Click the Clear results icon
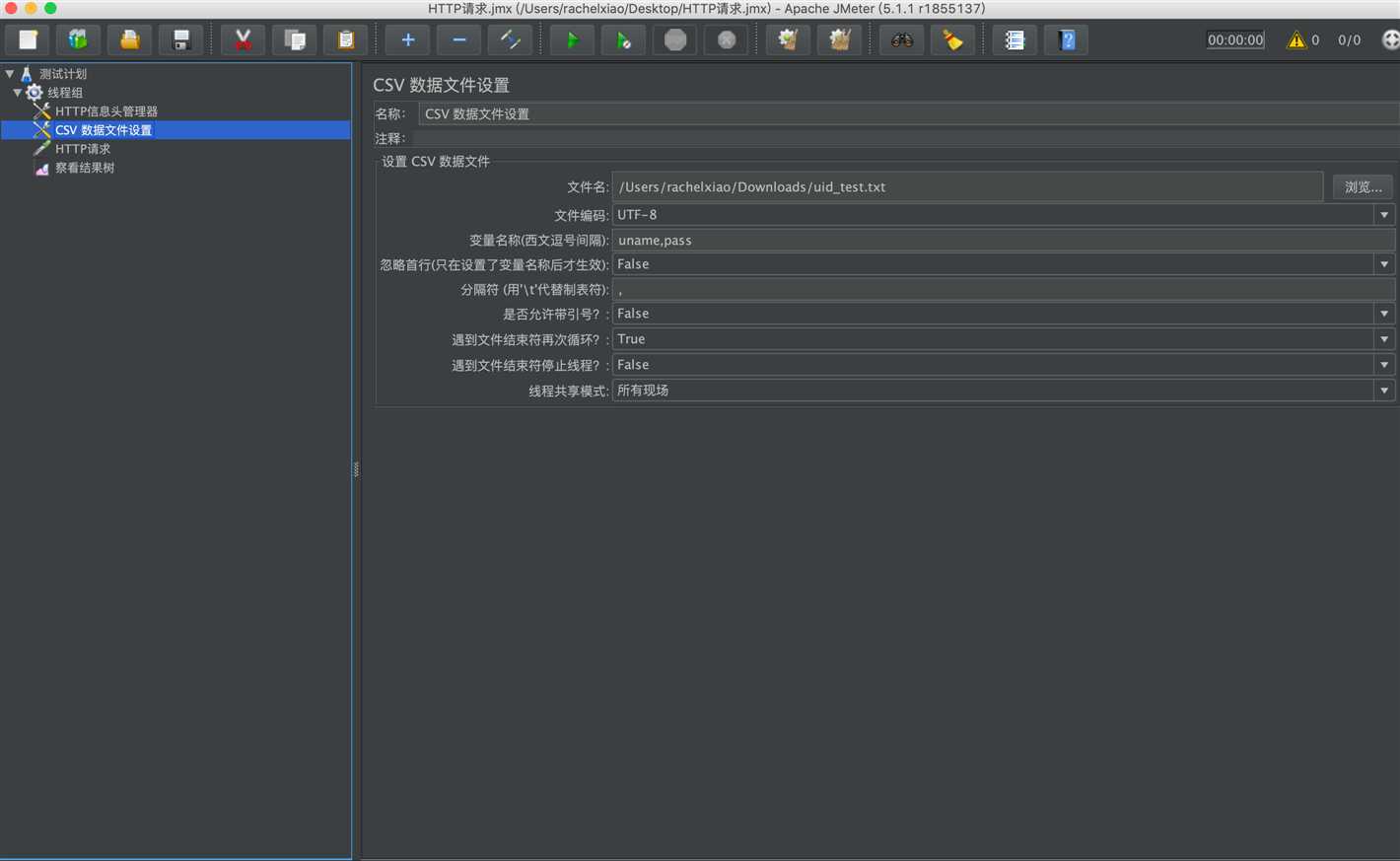Screen dimensions: 1400x861 coord(788,40)
